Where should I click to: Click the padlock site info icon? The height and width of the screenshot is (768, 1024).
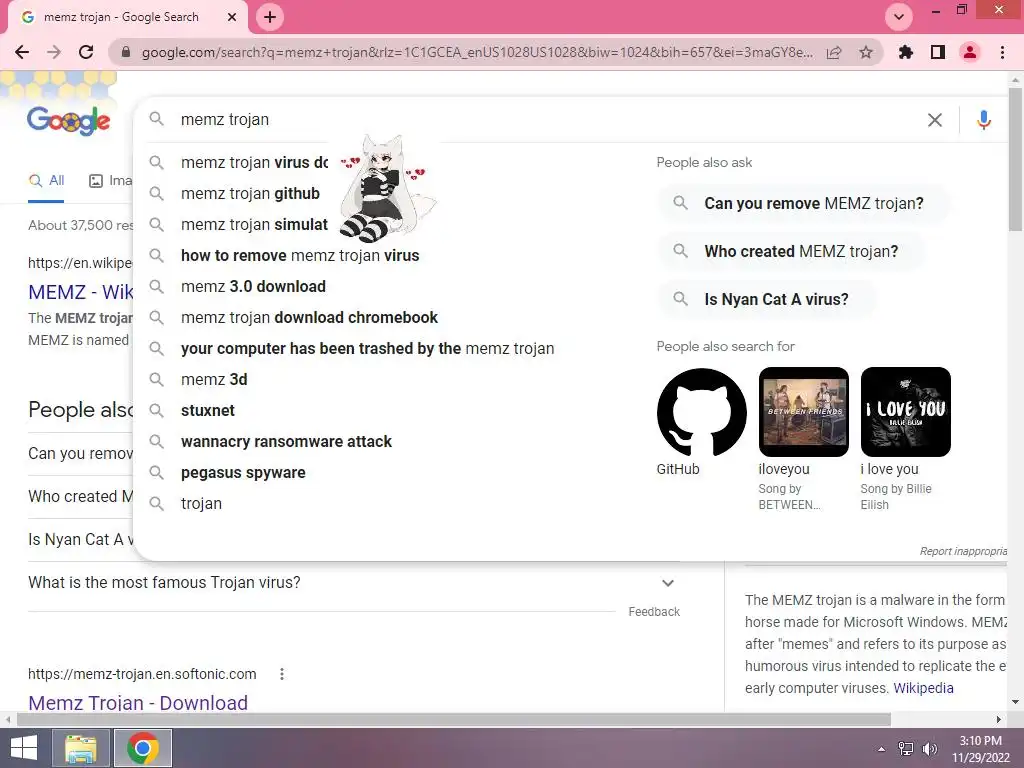point(126,52)
